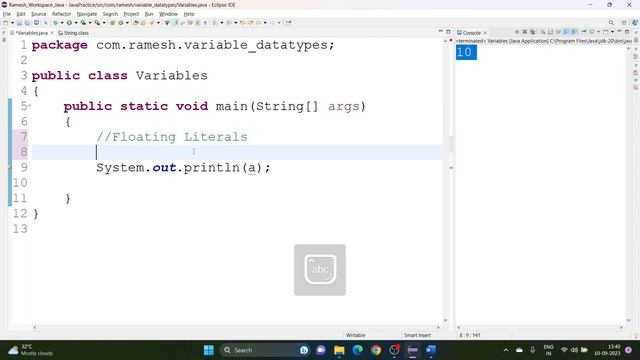The width and height of the screenshot is (640, 360).
Task: Click the Debug toolbar icon
Action: point(55,23)
